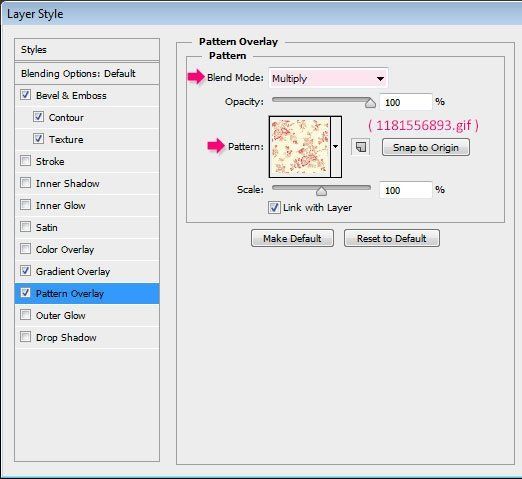
Task: Enable the Satin checkbox
Action: (25, 227)
